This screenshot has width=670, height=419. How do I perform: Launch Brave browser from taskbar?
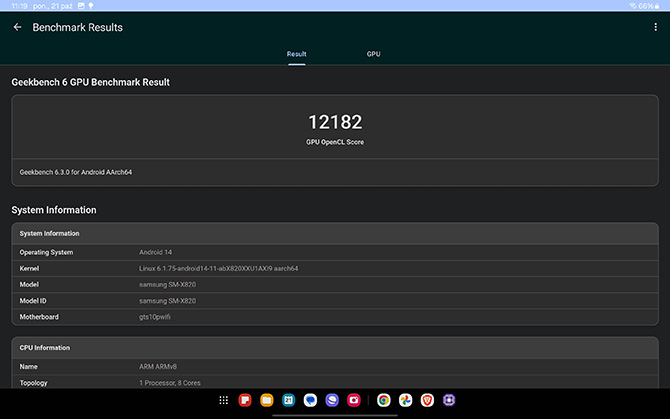427,400
